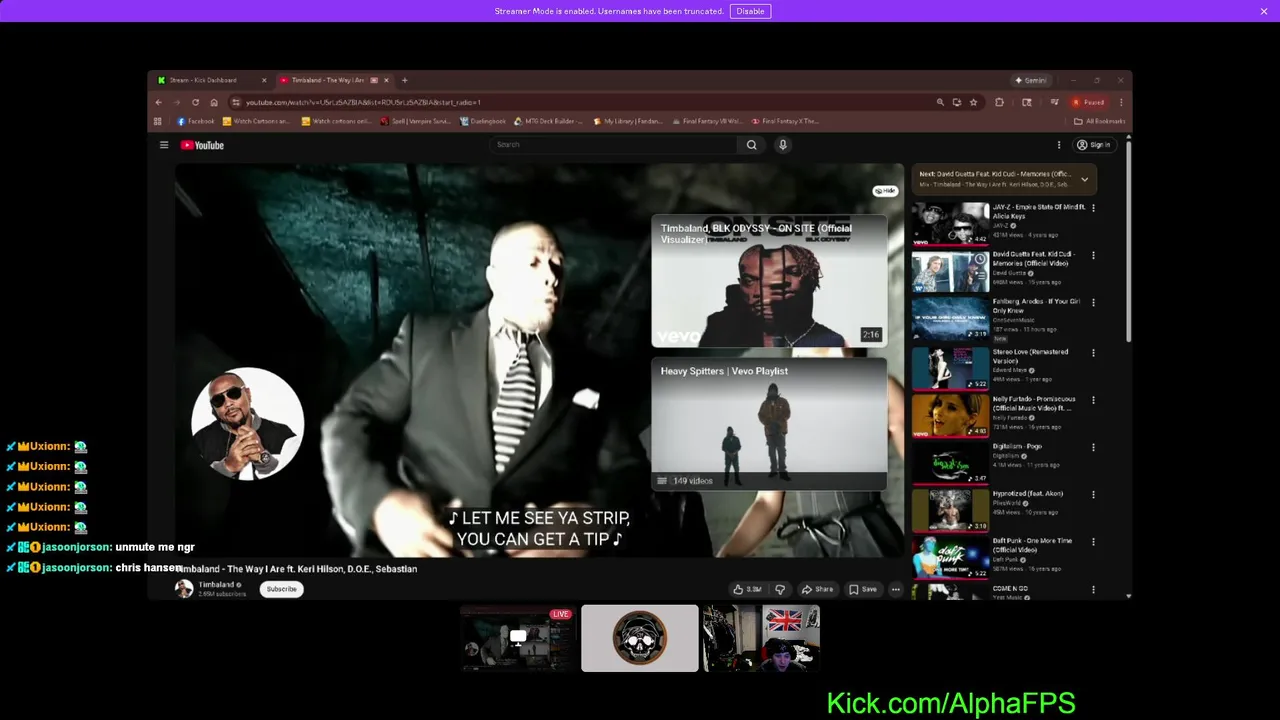Open the Paused profile button
This screenshot has height=720, width=1280.
[1089, 102]
